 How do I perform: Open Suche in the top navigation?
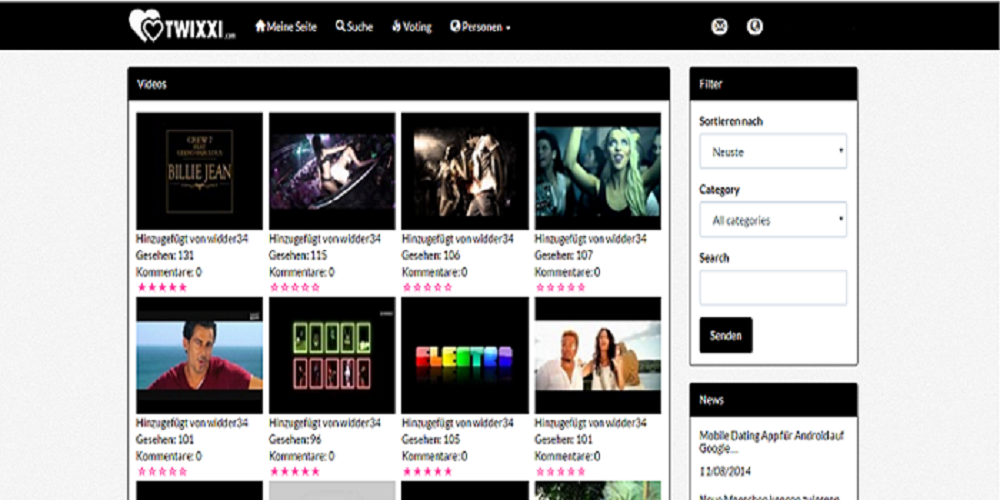coord(355,27)
